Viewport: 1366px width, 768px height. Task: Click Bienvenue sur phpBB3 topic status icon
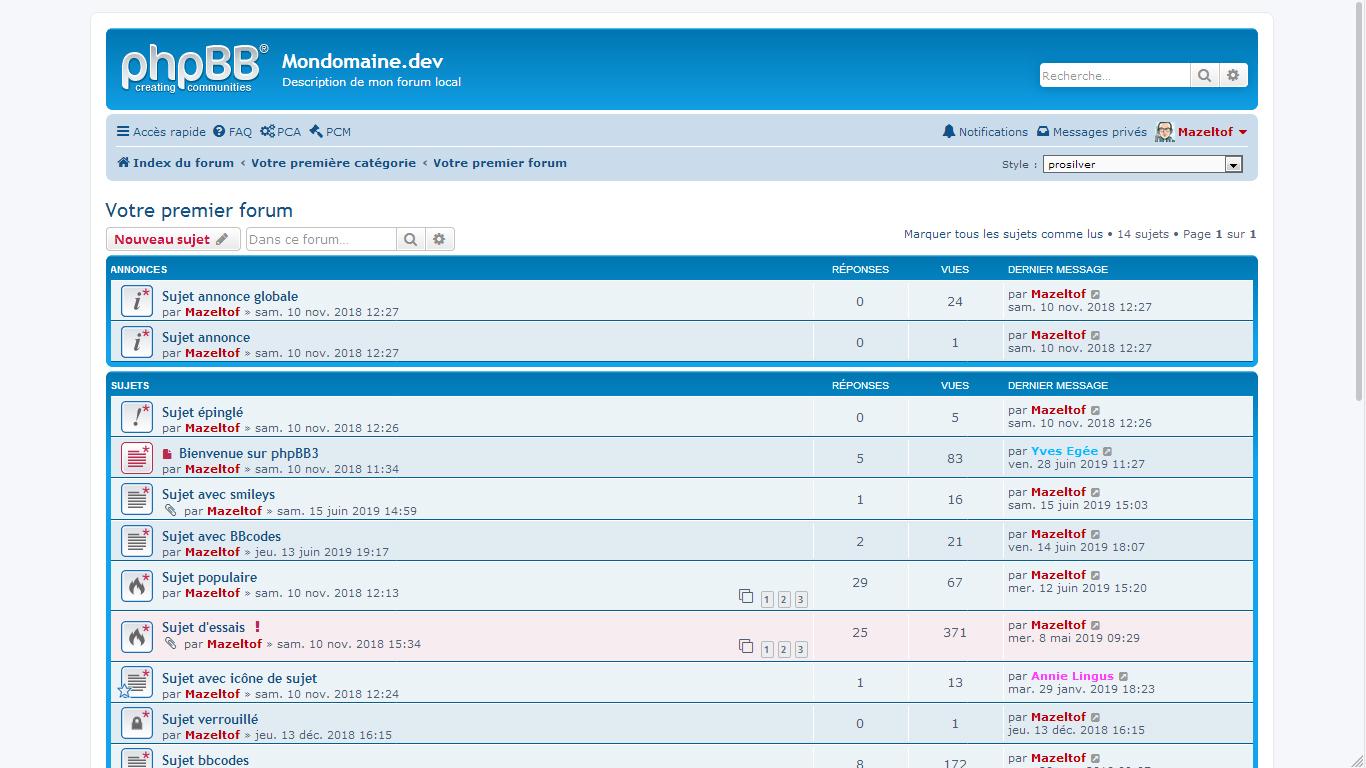click(x=137, y=458)
